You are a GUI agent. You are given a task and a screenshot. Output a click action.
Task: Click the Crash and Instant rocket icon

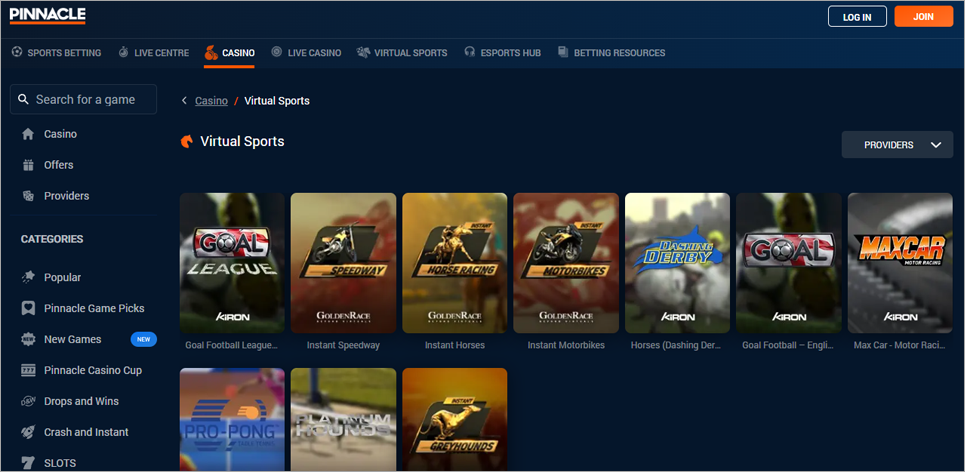pyautogui.click(x=28, y=432)
